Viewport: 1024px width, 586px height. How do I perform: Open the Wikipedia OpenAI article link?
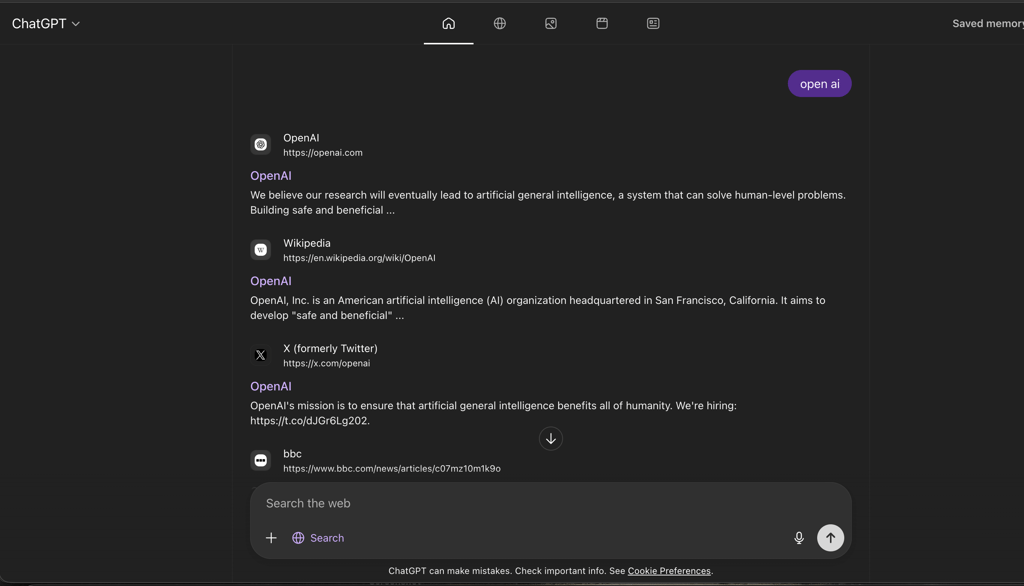pyautogui.click(x=270, y=281)
